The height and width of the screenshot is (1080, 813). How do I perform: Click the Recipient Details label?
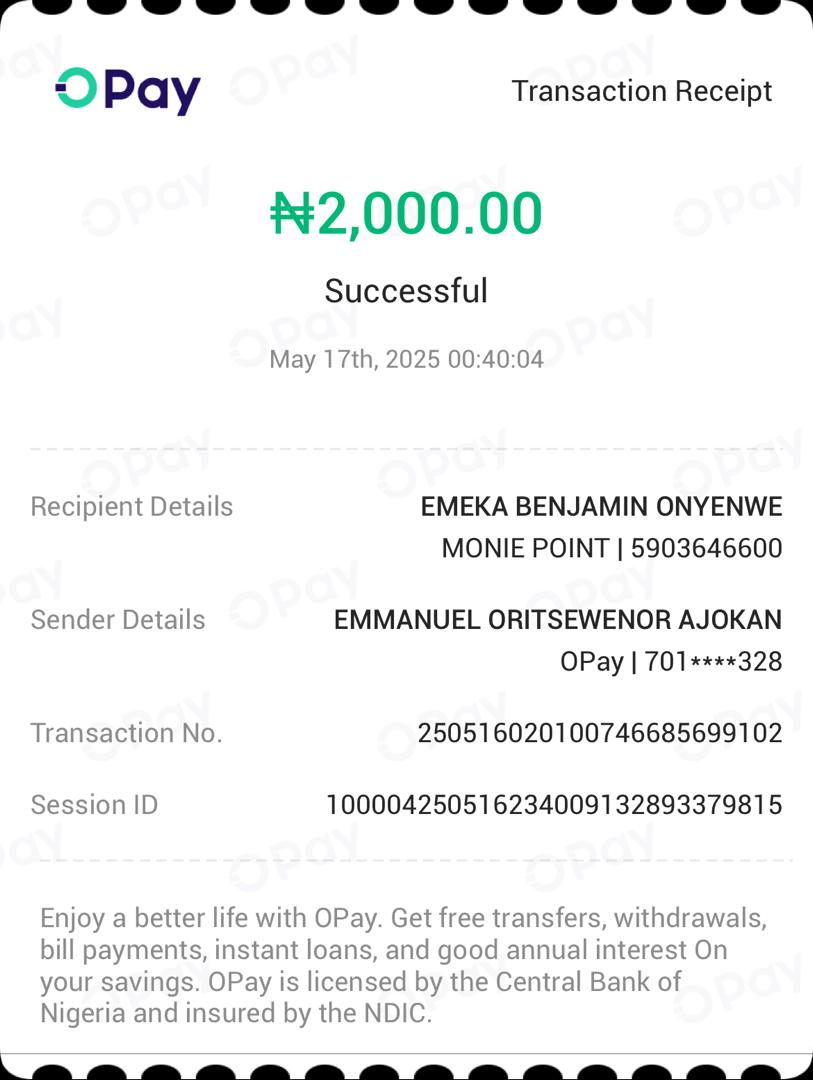(132, 507)
